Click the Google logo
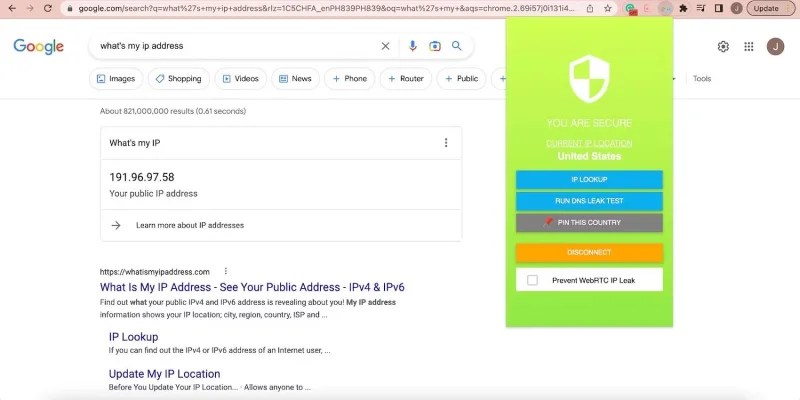The height and width of the screenshot is (400, 800). [x=39, y=46]
